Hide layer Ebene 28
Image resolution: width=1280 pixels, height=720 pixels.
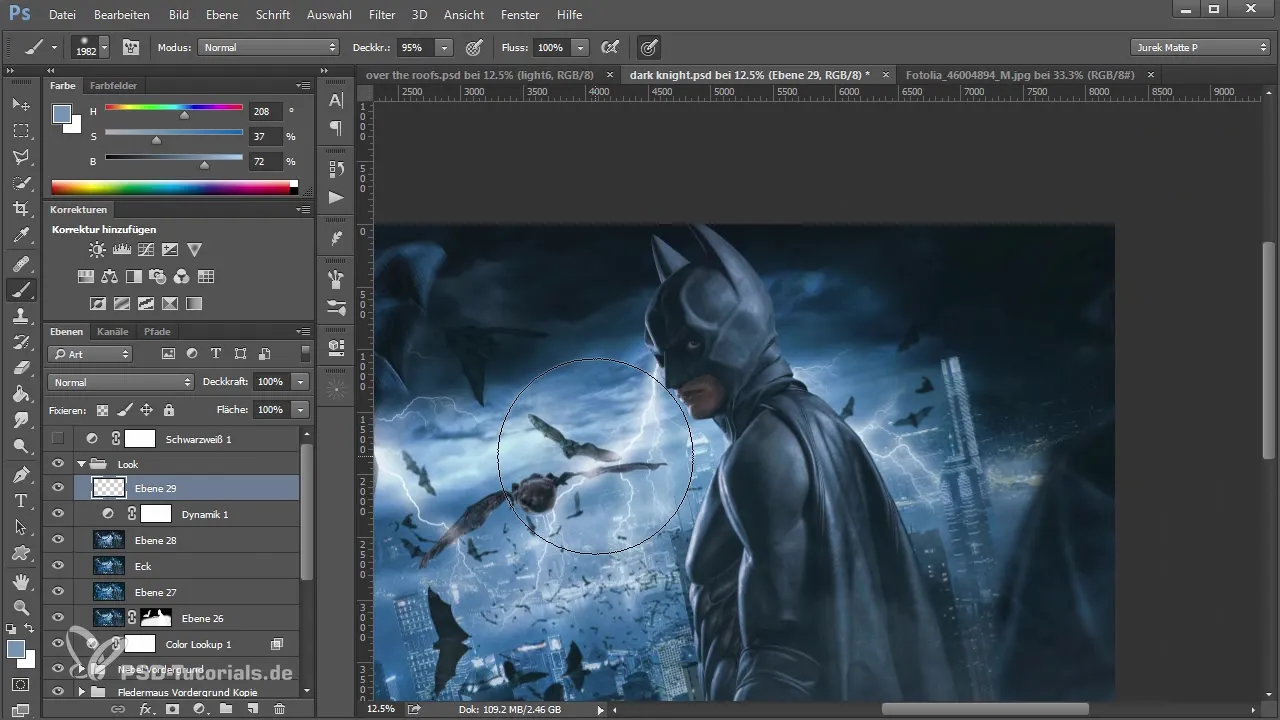58,540
